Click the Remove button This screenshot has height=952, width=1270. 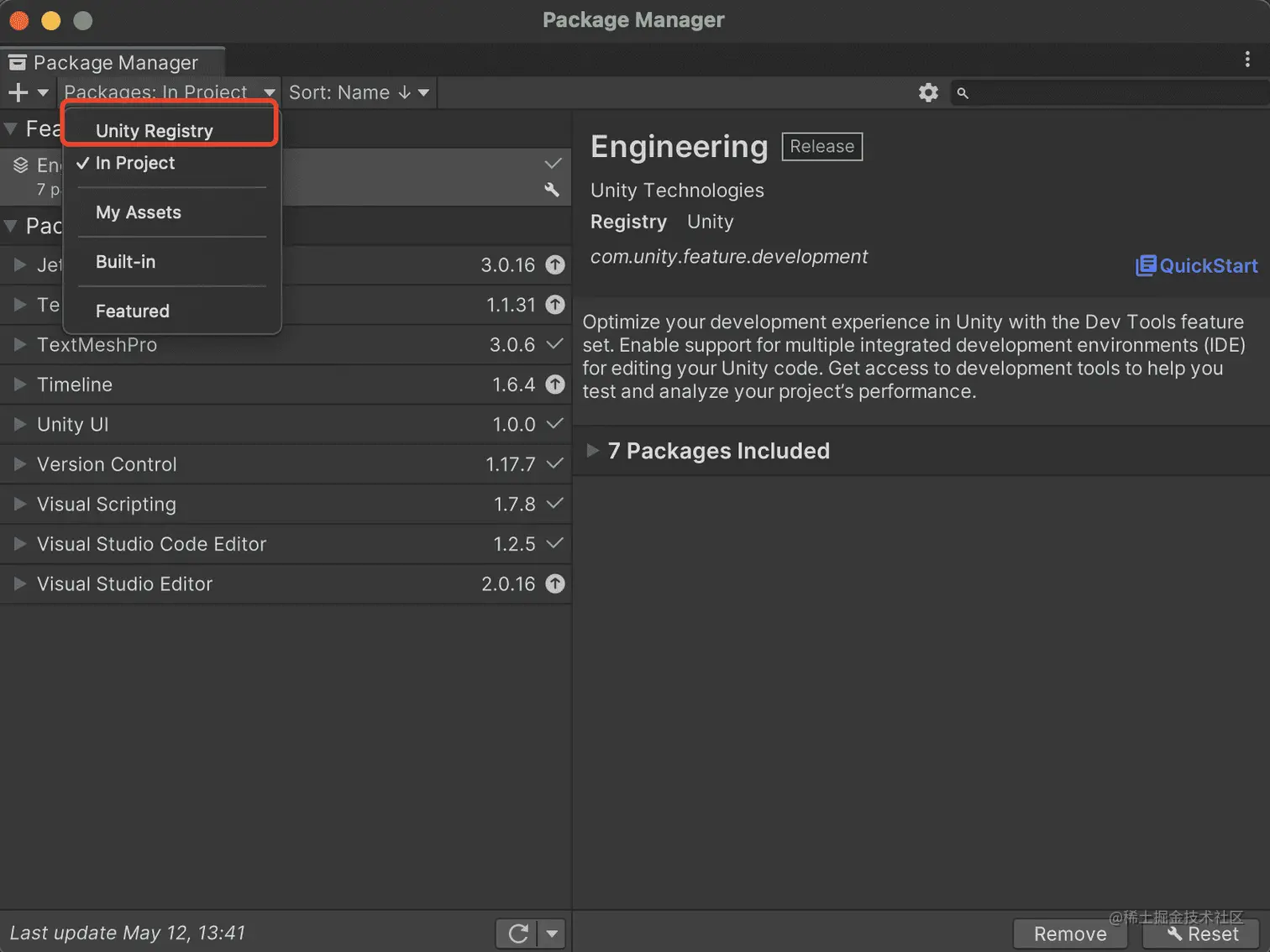click(1070, 934)
